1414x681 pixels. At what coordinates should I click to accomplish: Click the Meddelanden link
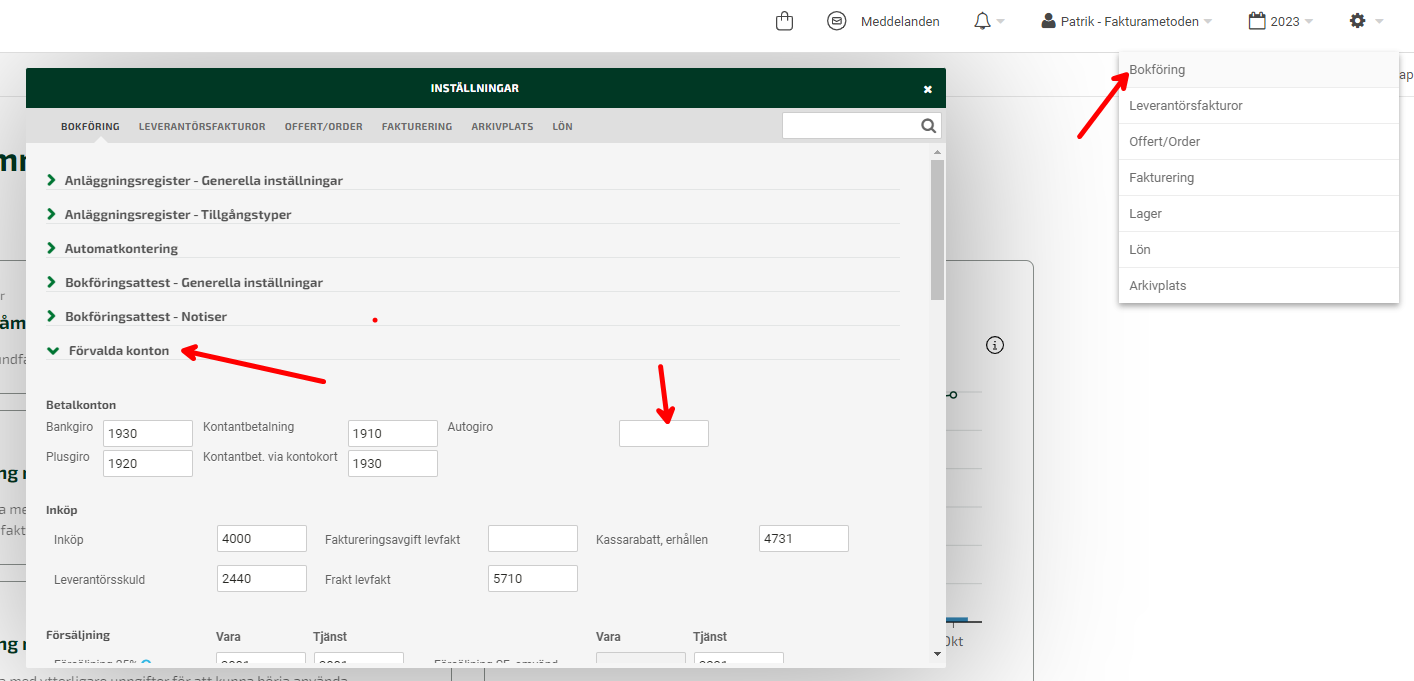(900, 21)
